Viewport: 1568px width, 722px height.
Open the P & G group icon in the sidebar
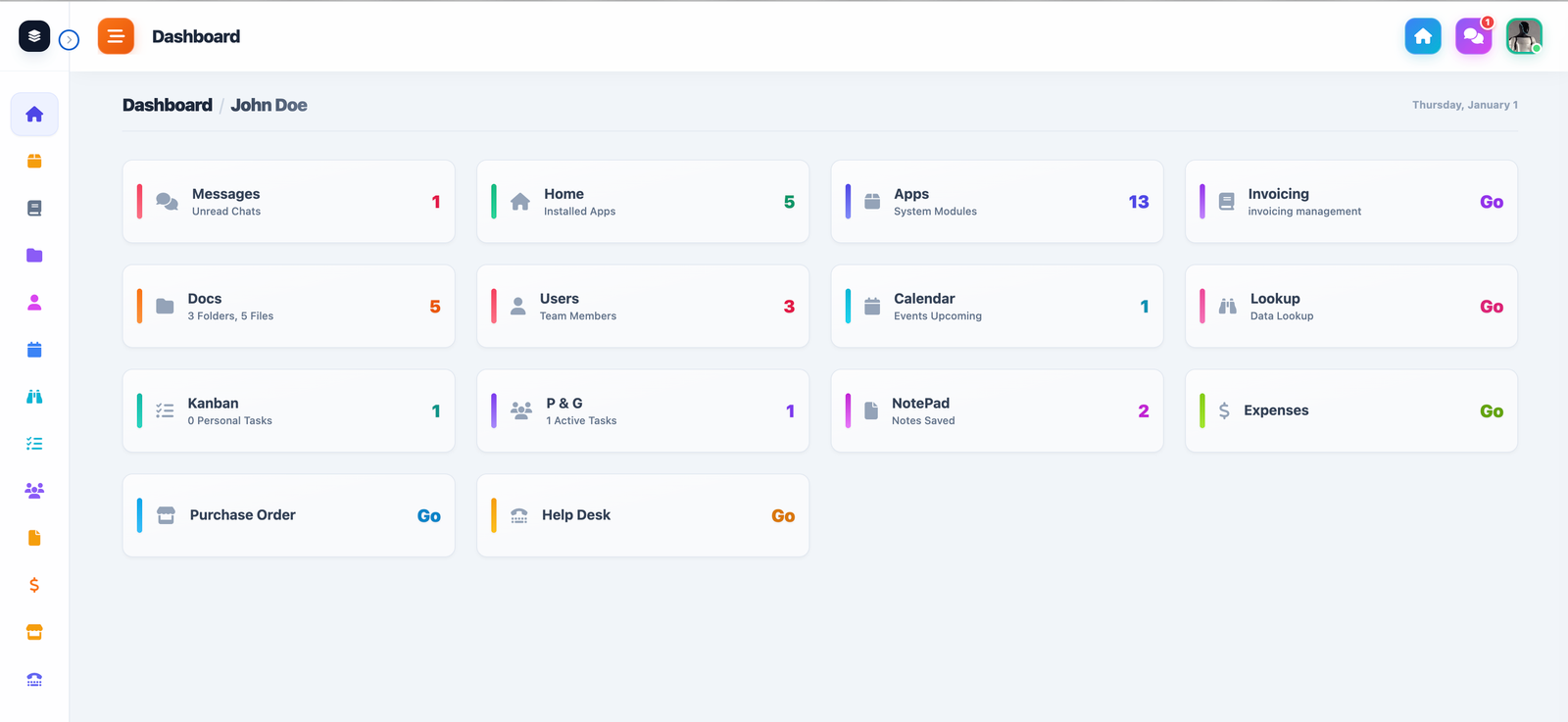point(34,491)
